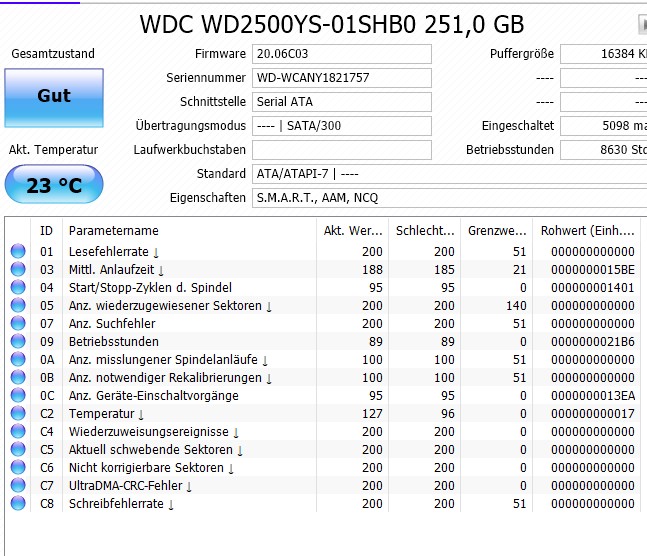
Task: Click the status icon of Lesefehlerrate row
Action: click(18, 251)
